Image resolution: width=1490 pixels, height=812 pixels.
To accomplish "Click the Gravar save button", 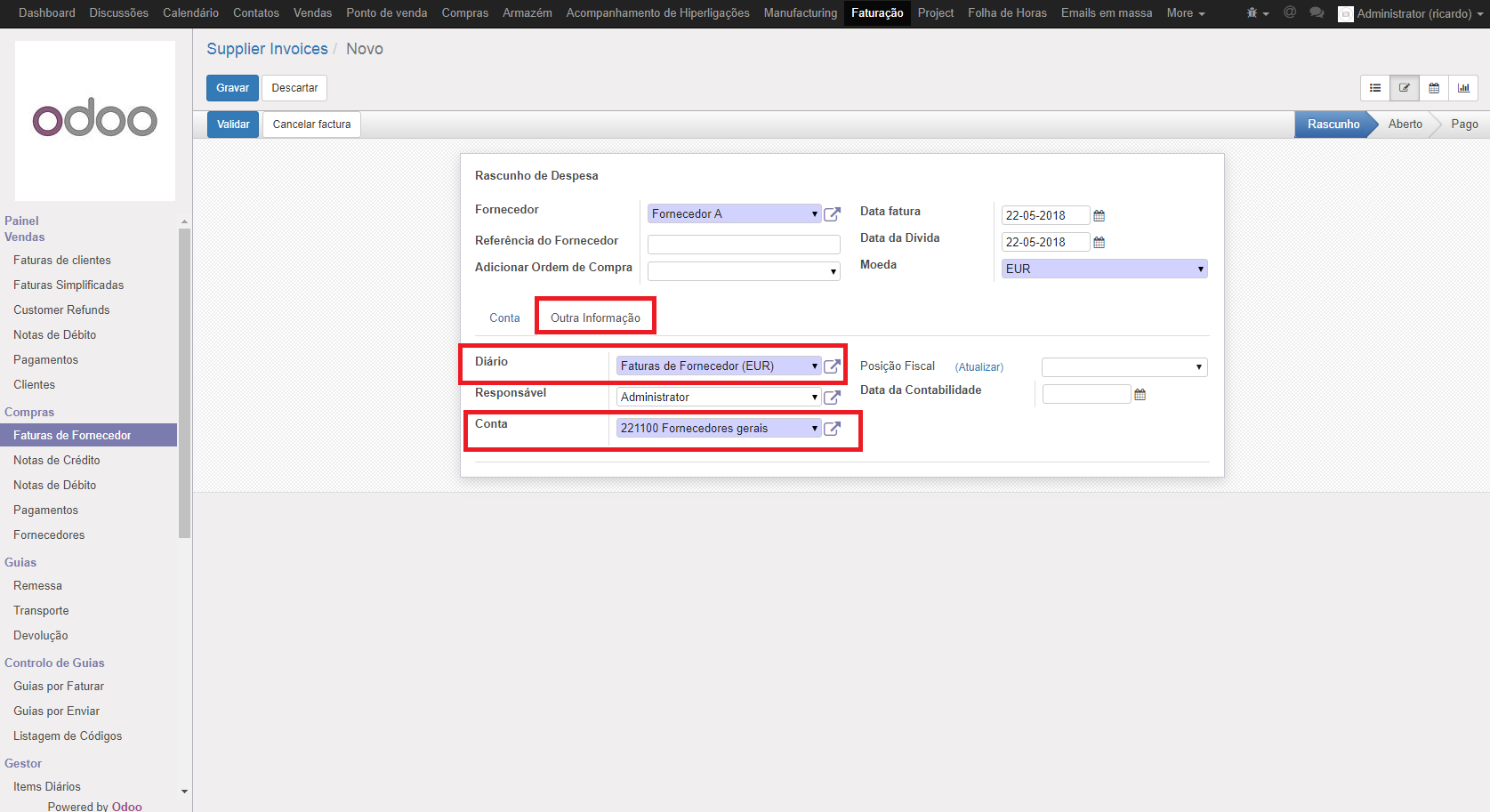I will (x=232, y=88).
